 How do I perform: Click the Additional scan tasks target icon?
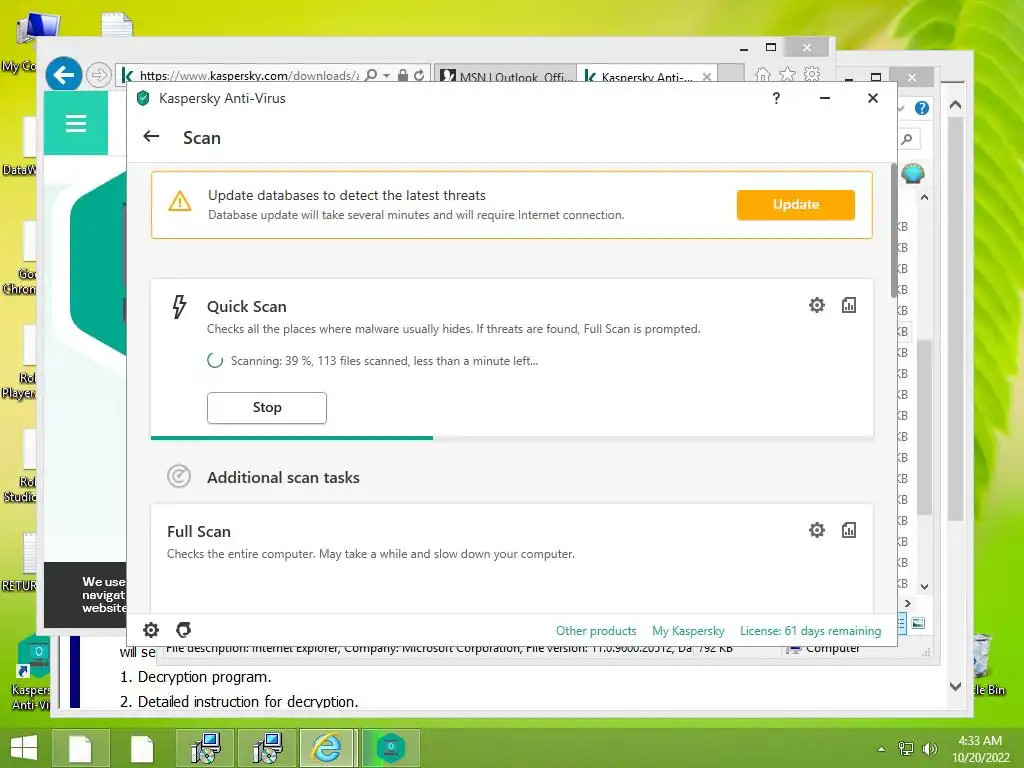click(178, 476)
